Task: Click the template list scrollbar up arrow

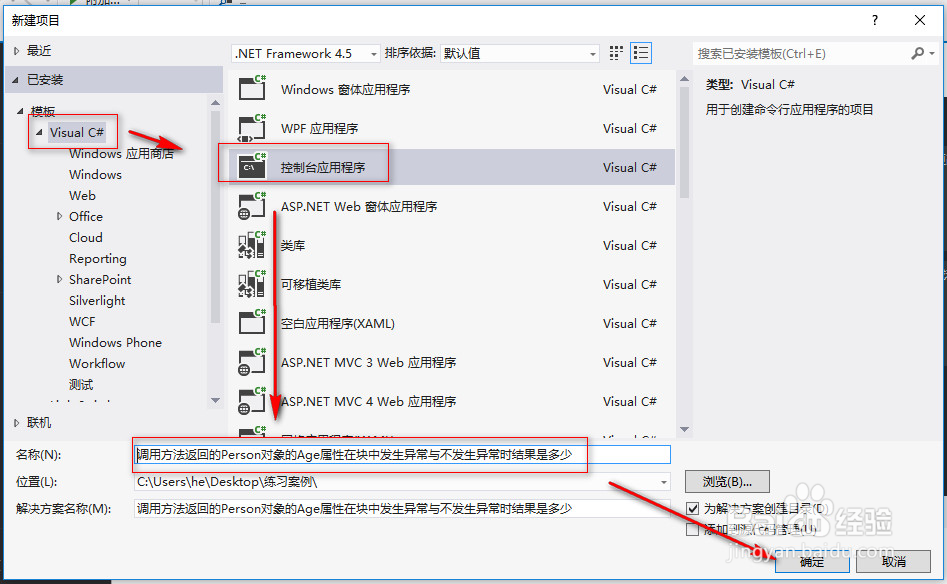Action: pyautogui.click(x=684, y=79)
